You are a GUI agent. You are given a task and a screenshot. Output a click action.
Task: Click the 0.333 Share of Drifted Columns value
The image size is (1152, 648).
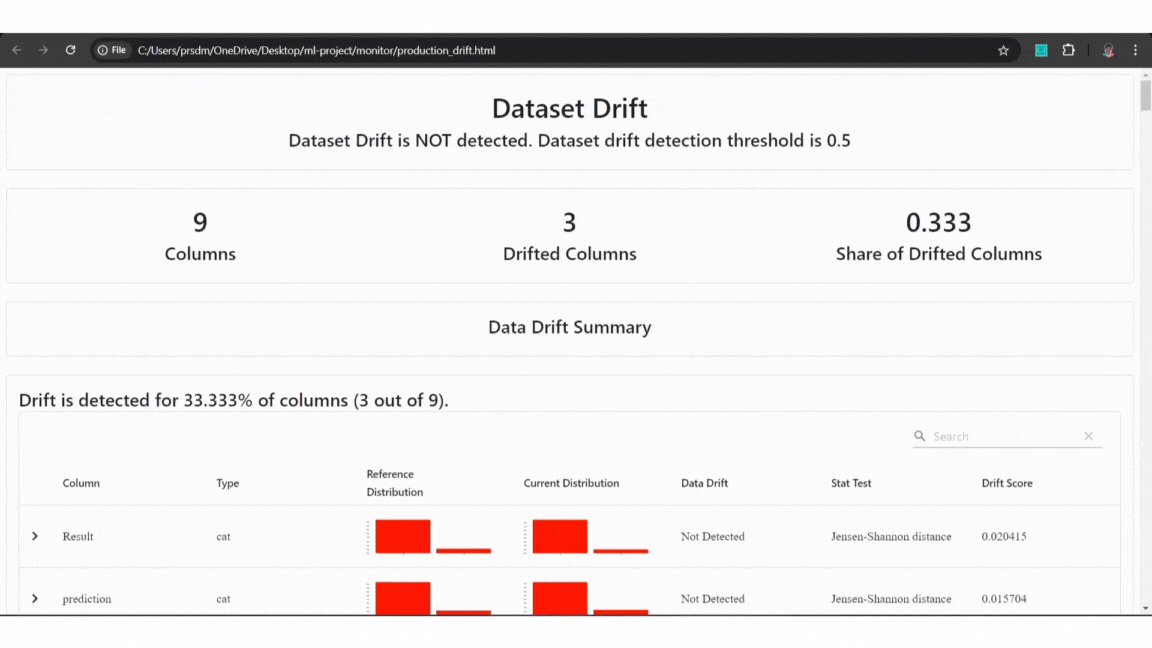tap(938, 222)
